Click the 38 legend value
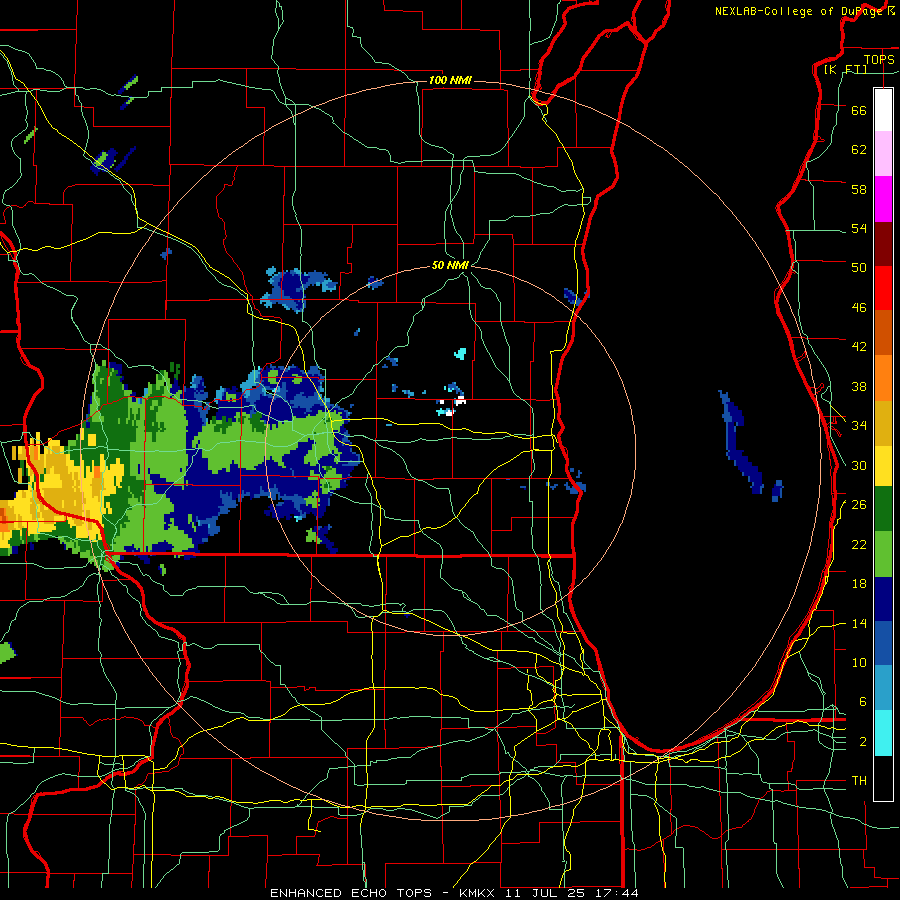Screen dimensions: 900x900 [859, 386]
